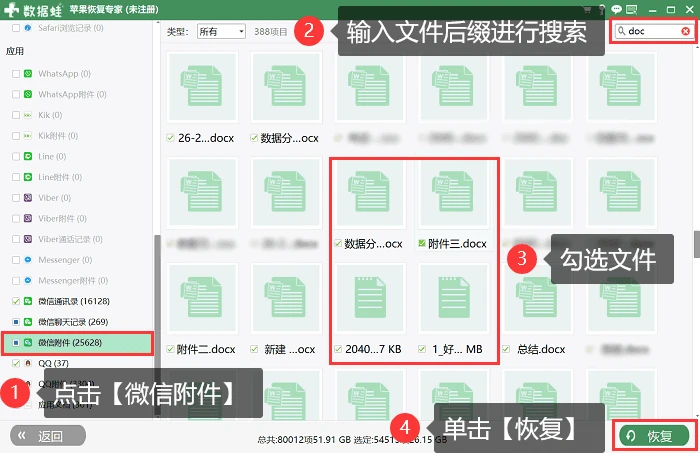Clear the search with the red X icon
Image resolution: width=700 pixels, height=453 pixels.
685,31
